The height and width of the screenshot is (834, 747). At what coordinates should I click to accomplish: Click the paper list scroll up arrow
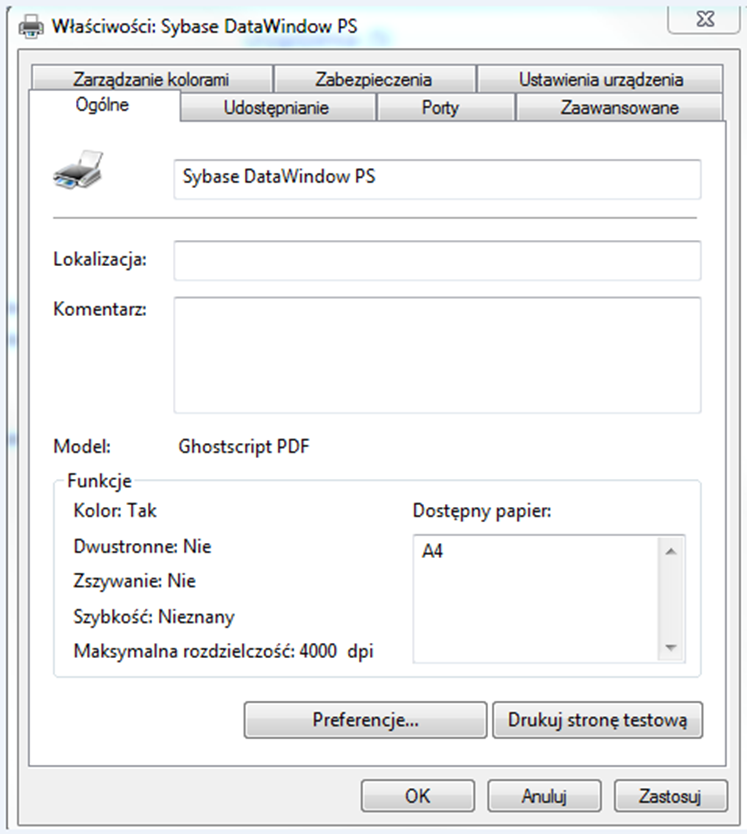click(671, 552)
